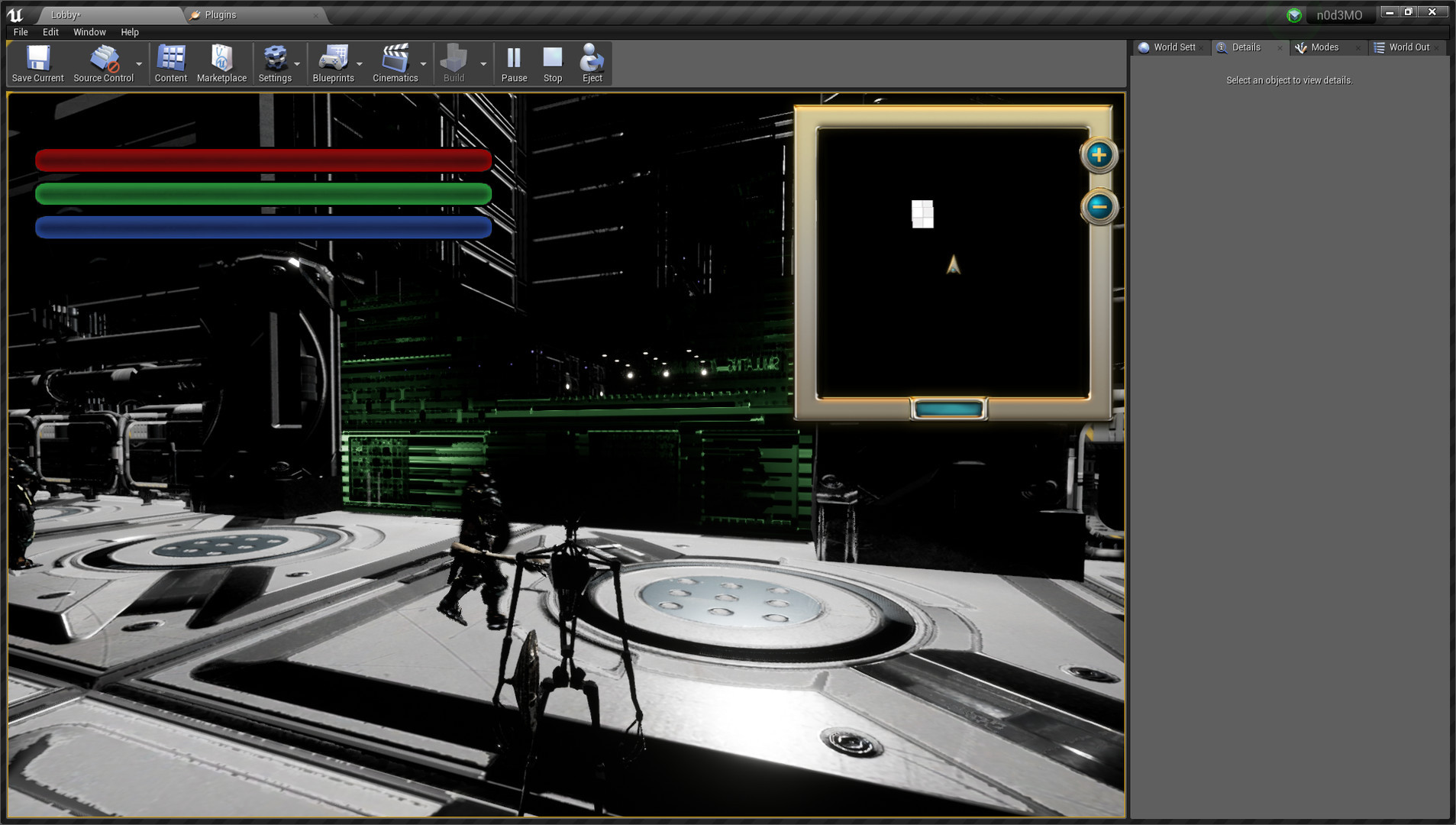Eject from the player controller
The width and height of the screenshot is (1456, 825).
pos(592,63)
